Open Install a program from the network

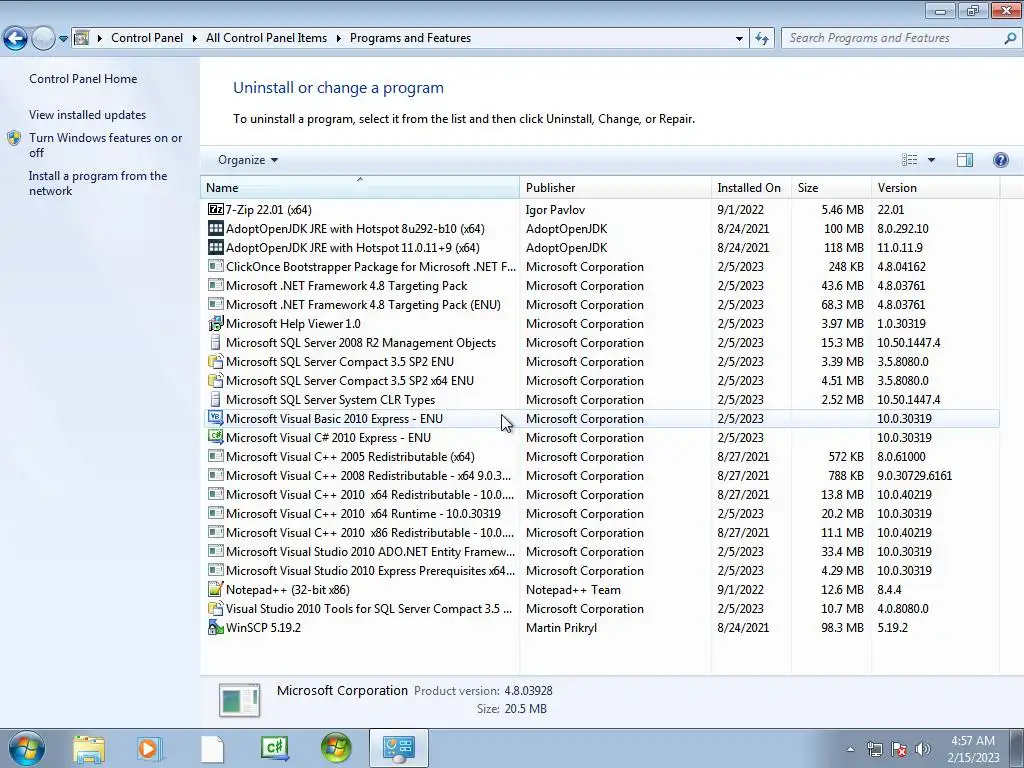pos(98,183)
